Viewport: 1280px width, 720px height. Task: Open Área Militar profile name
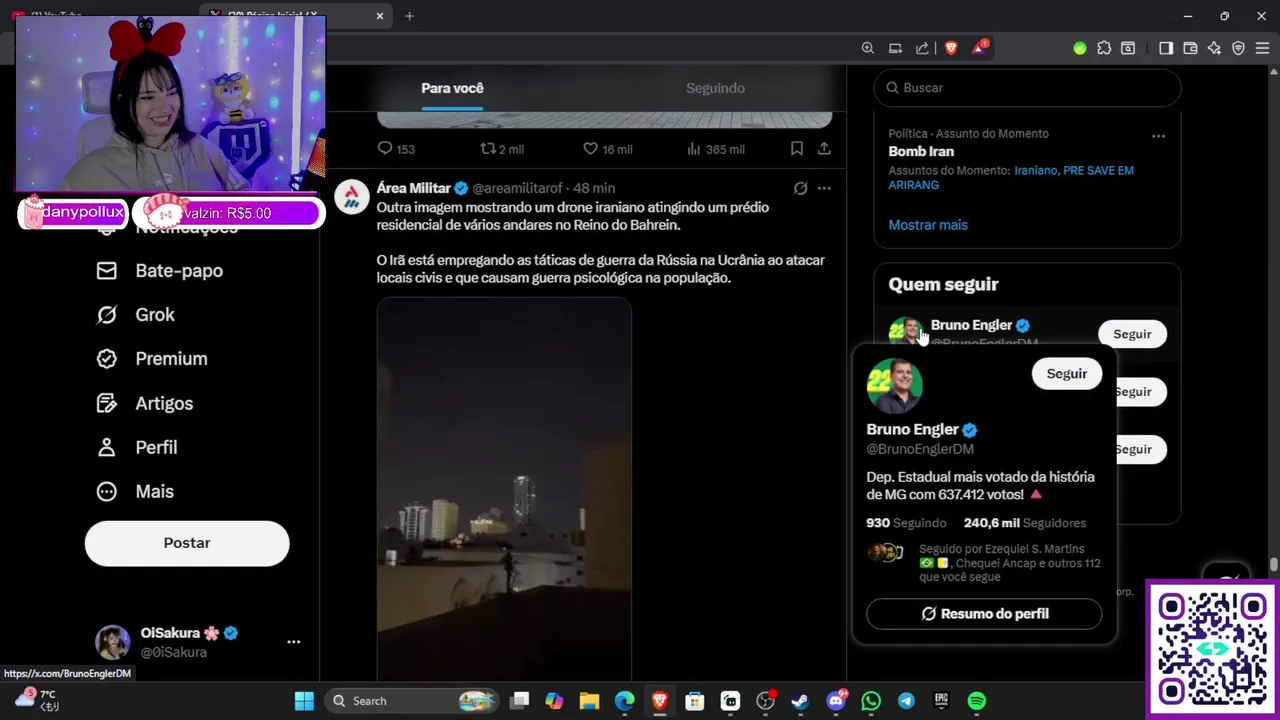click(x=413, y=188)
